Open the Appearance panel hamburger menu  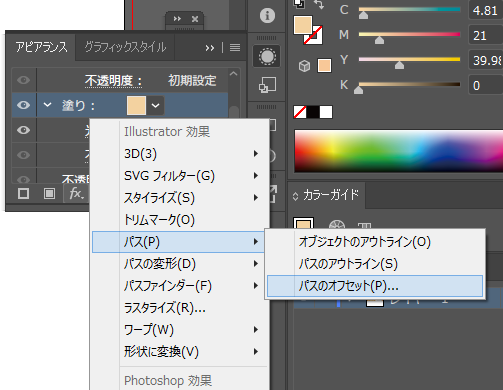coord(235,48)
